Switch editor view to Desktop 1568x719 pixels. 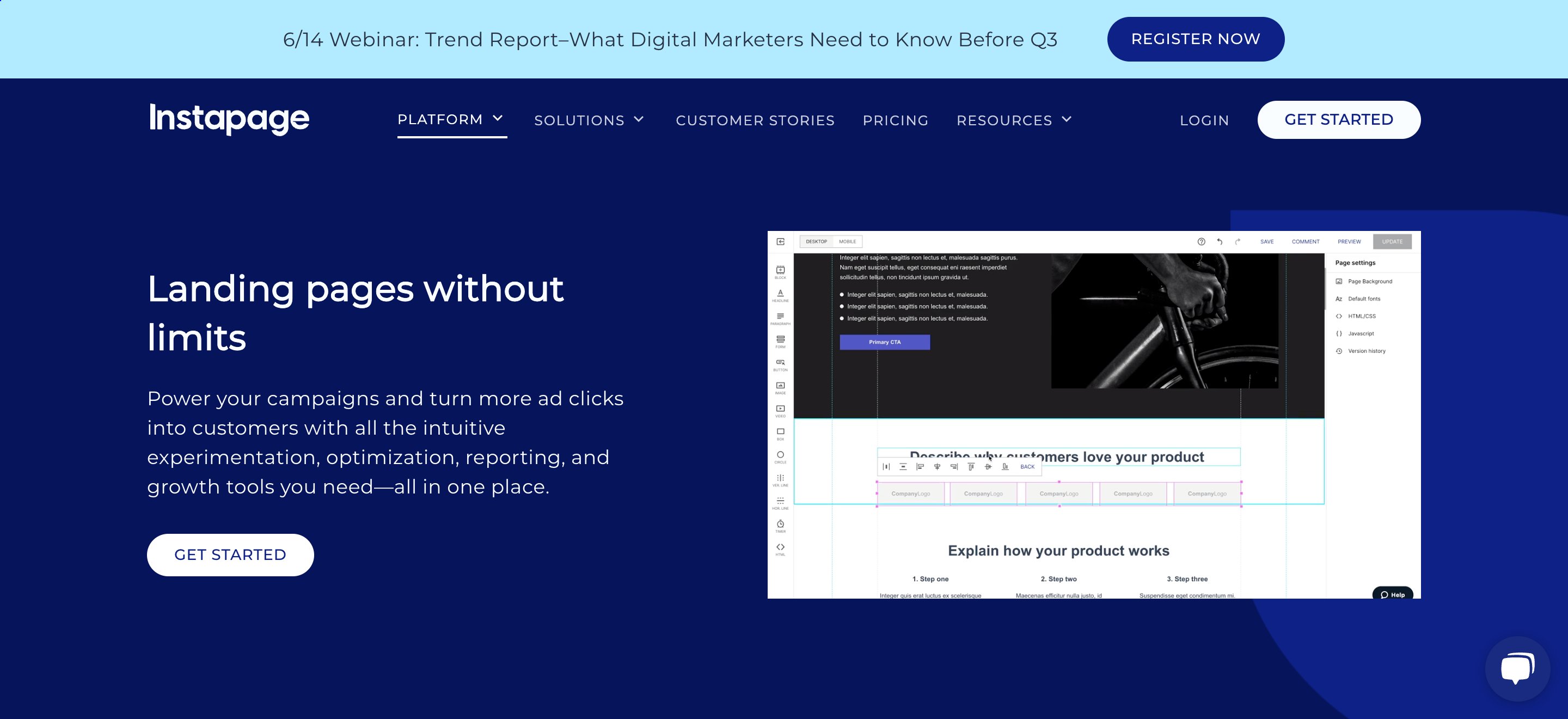pyautogui.click(x=816, y=242)
